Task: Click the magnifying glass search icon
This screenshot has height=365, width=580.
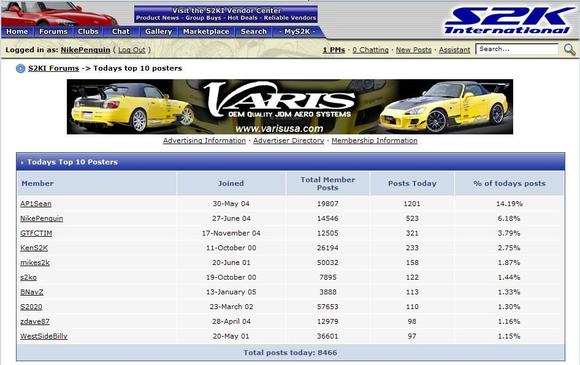Action: pos(570,49)
